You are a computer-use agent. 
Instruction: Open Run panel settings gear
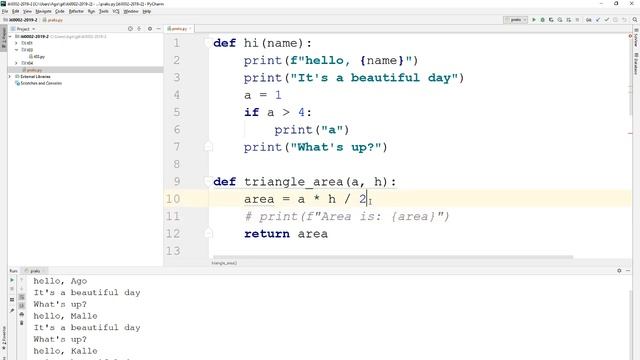tap(619, 271)
